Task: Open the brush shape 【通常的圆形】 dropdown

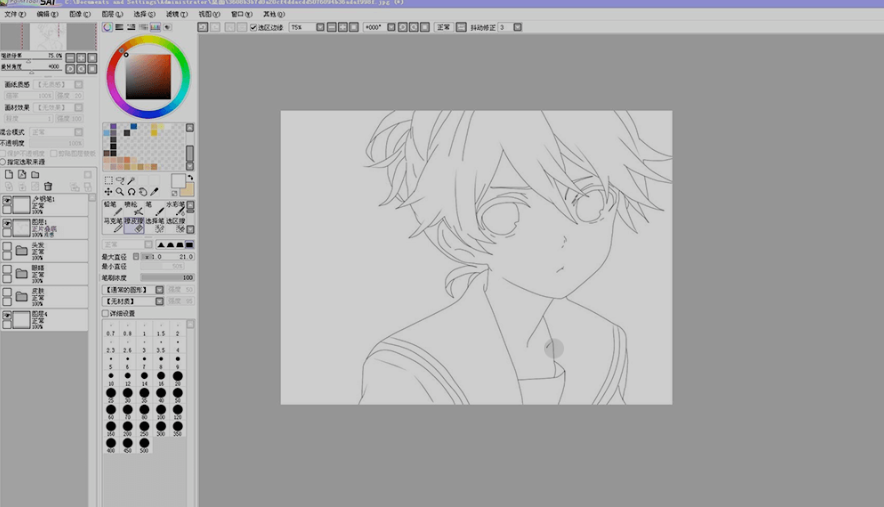Action: (x=160, y=290)
